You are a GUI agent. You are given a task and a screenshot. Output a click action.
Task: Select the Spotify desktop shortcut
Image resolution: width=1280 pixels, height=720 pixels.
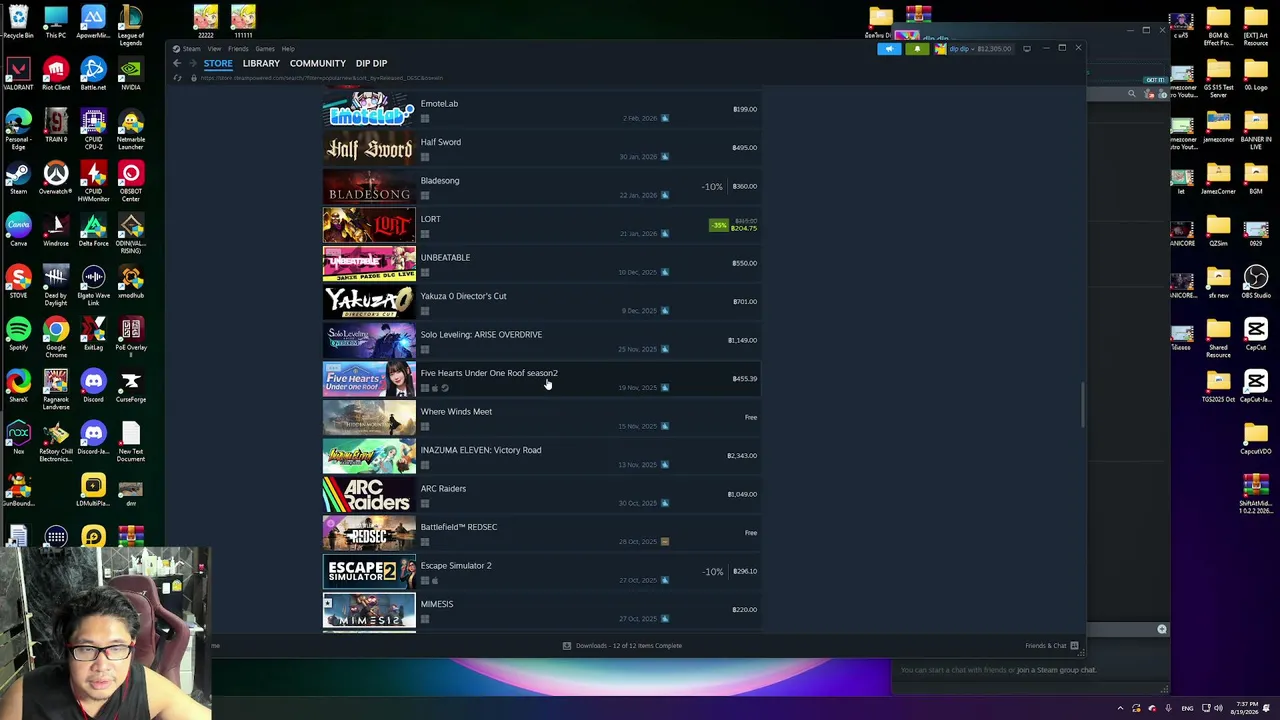(18, 335)
